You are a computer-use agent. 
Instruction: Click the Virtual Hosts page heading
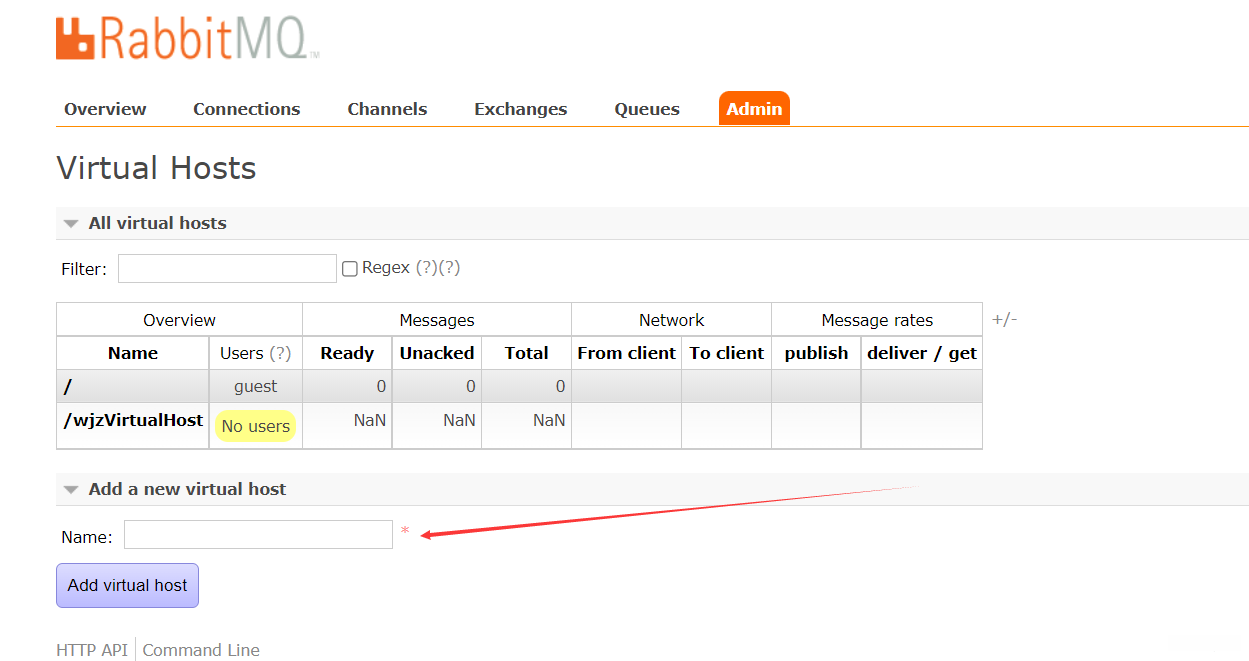pyautogui.click(x=156, y=168)
